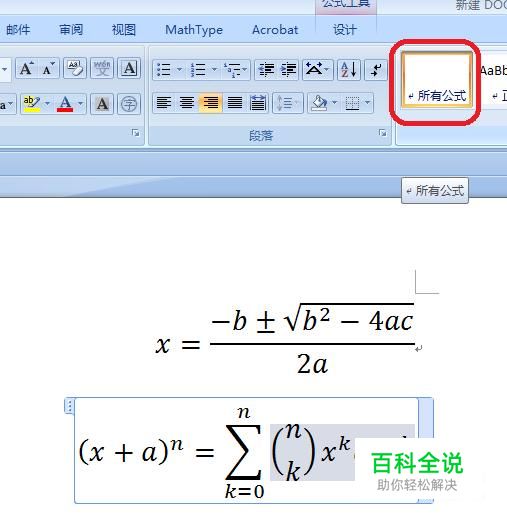507x524 pixels.
Task: Apply character border icon
Action: [x=129, y=69]
